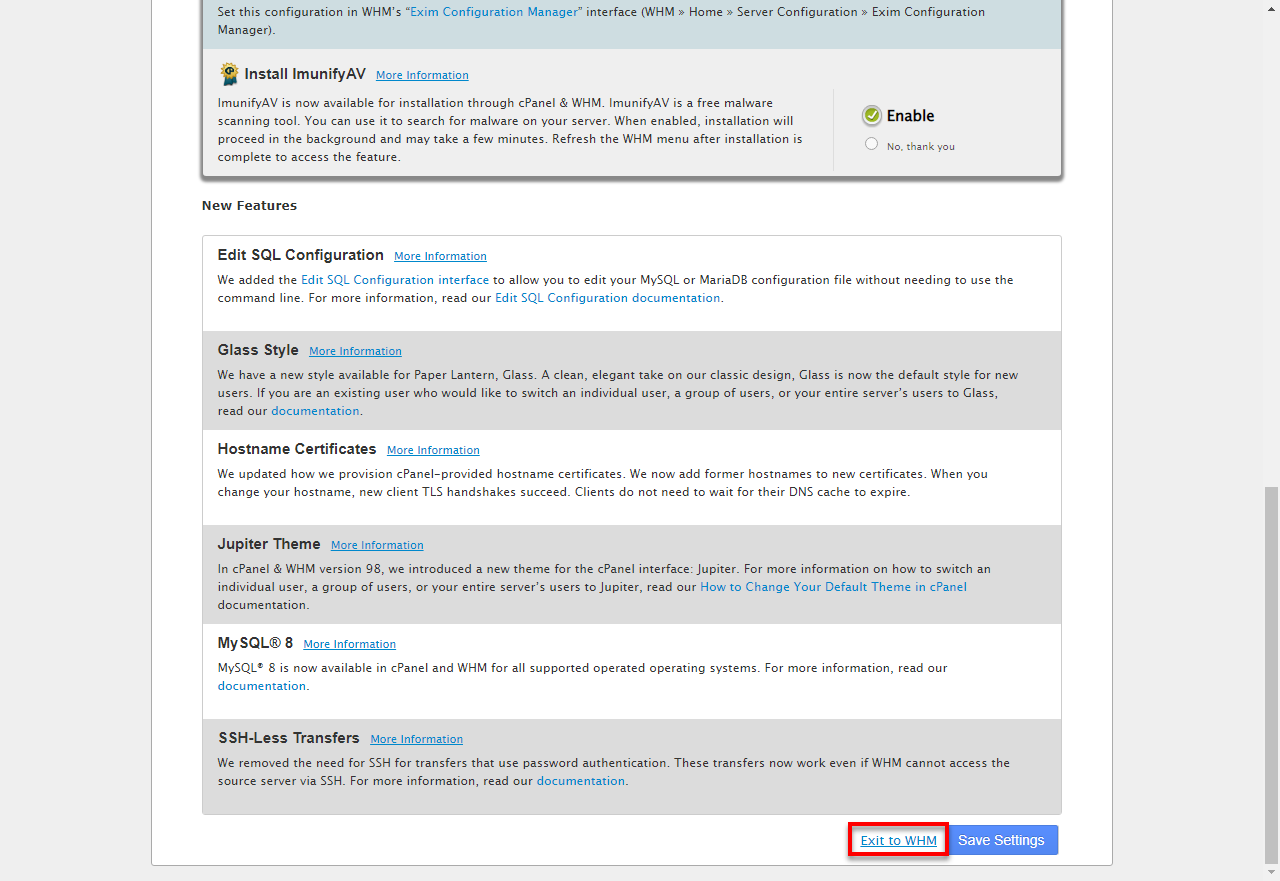Open the MySQL 8 documentation link
The width and height of the screenshot is (1280, 881).
[262, 686]
